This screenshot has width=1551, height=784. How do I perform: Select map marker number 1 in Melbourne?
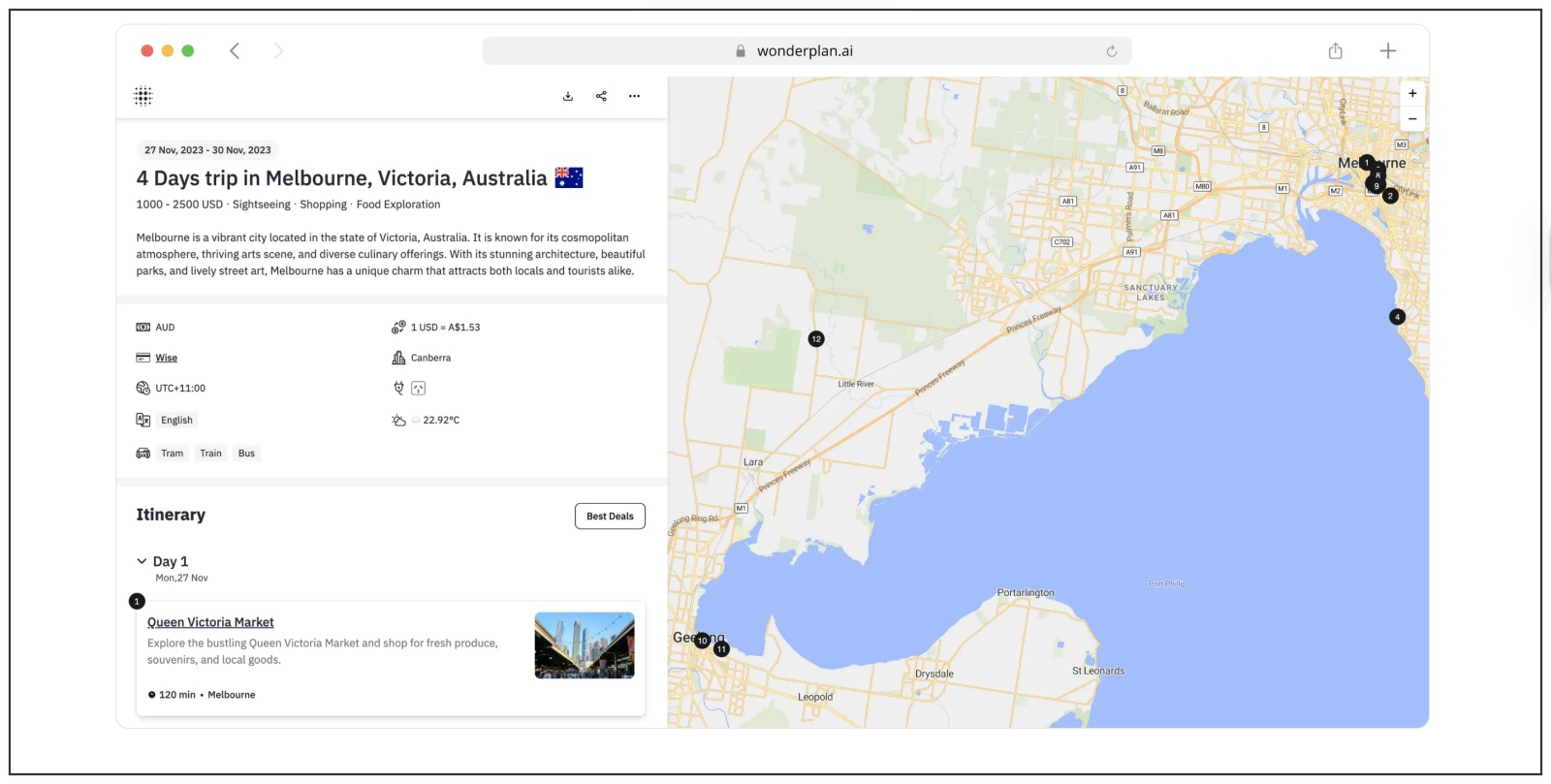click(x=1367, y=163)
